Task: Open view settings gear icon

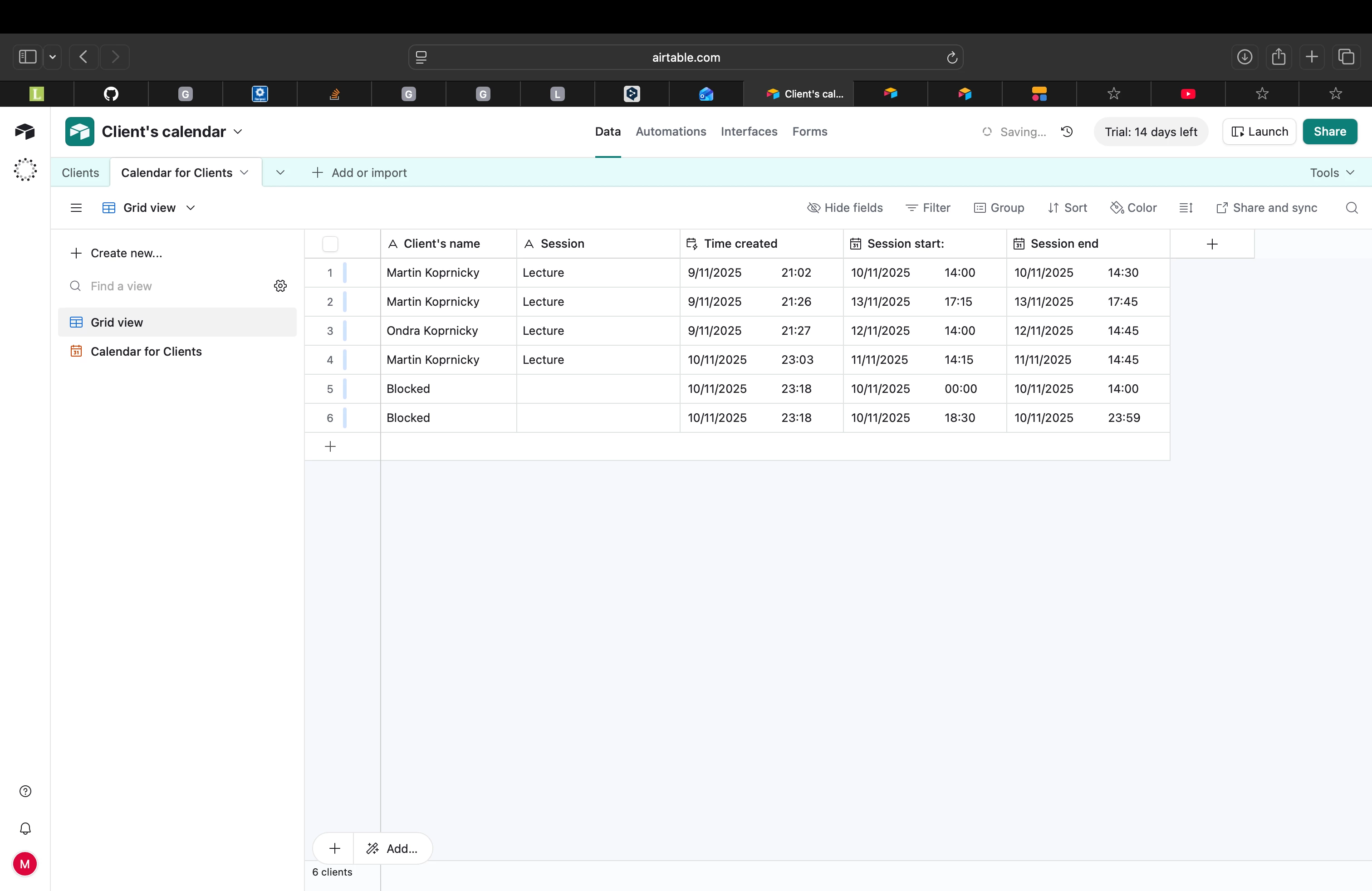Action: tap(280, 286)
